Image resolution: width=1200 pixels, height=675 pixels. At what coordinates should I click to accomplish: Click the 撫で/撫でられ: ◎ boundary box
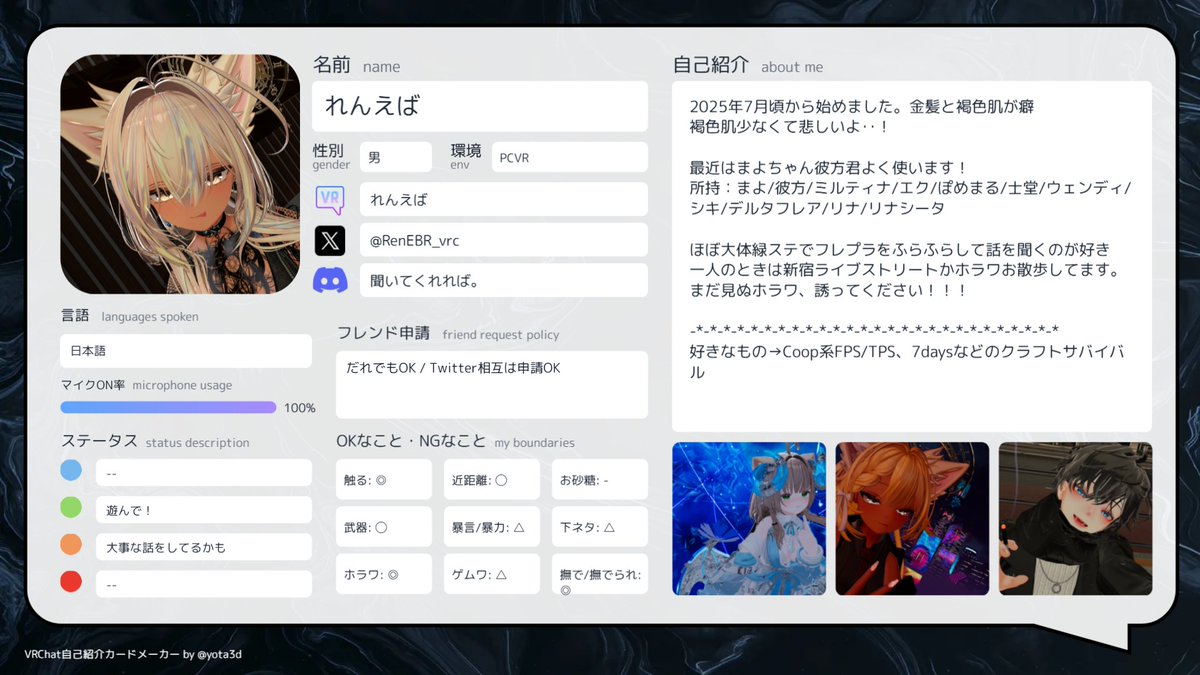[600, 574]
